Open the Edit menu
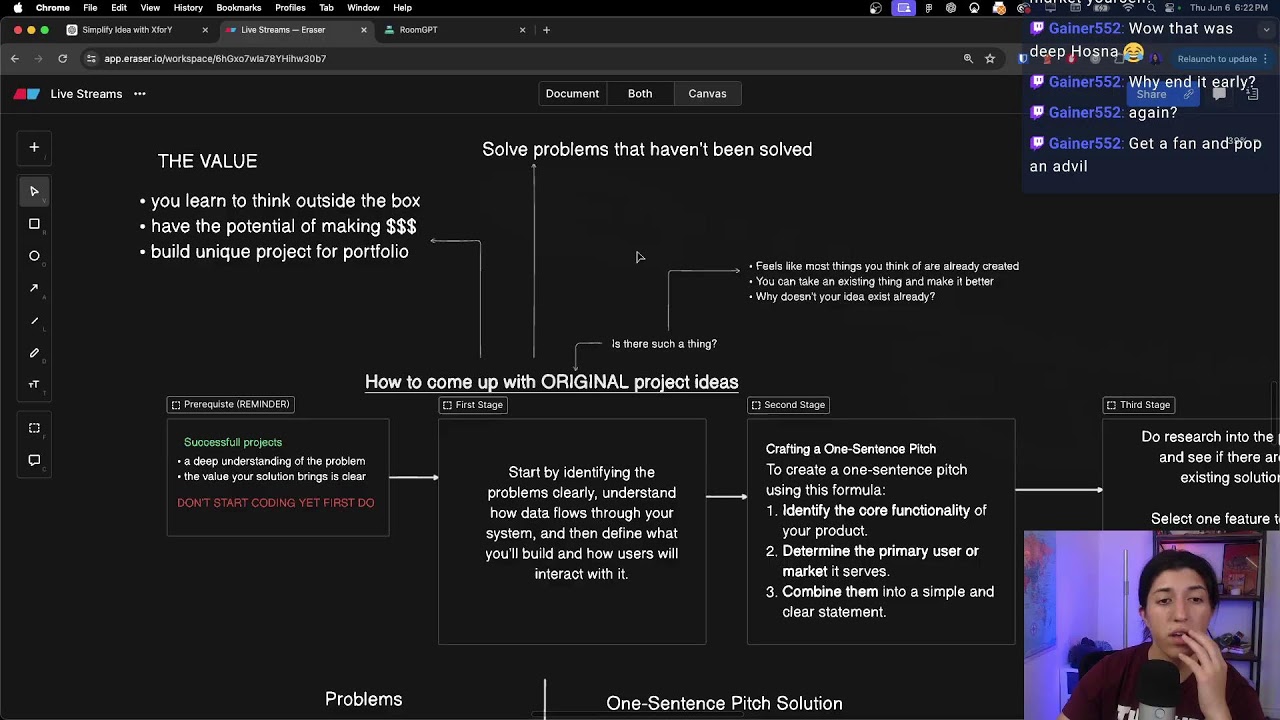Screen dimensions: 1280x720 click(119, 8)
